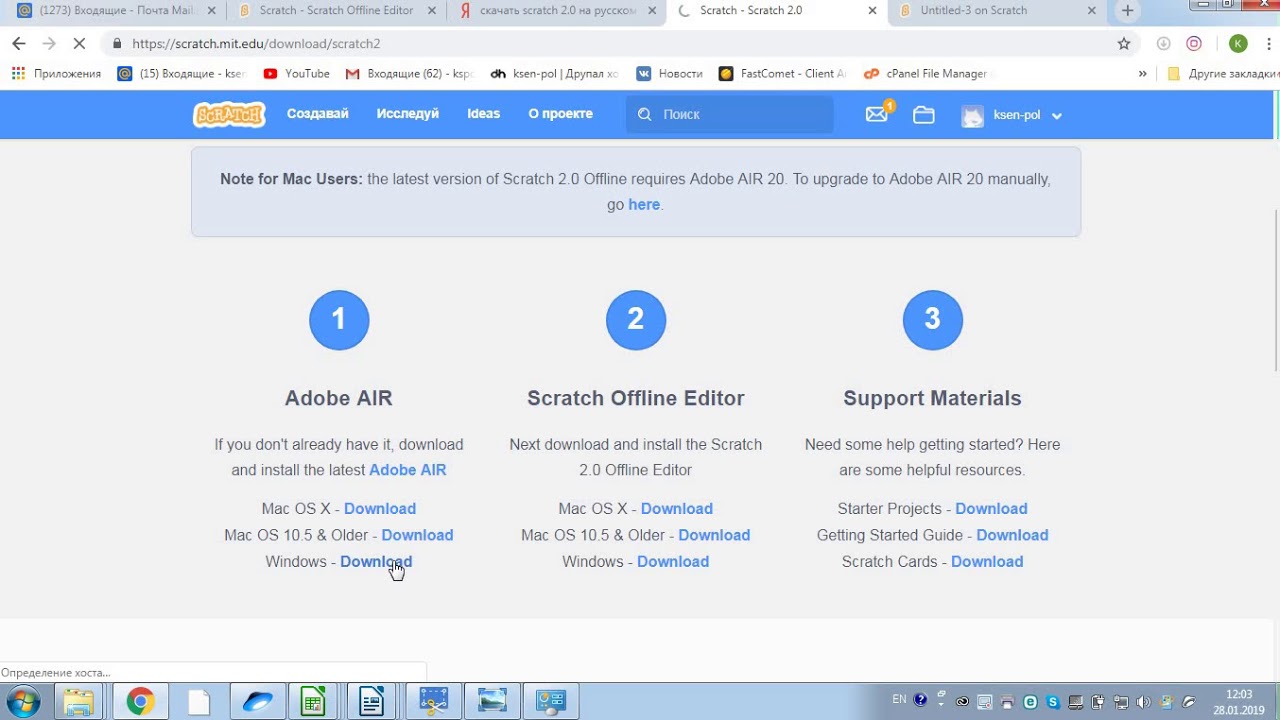Open the Snipping Tool taskbar icon
This screenshot has height=720, width=1280.
pos(433,702)
